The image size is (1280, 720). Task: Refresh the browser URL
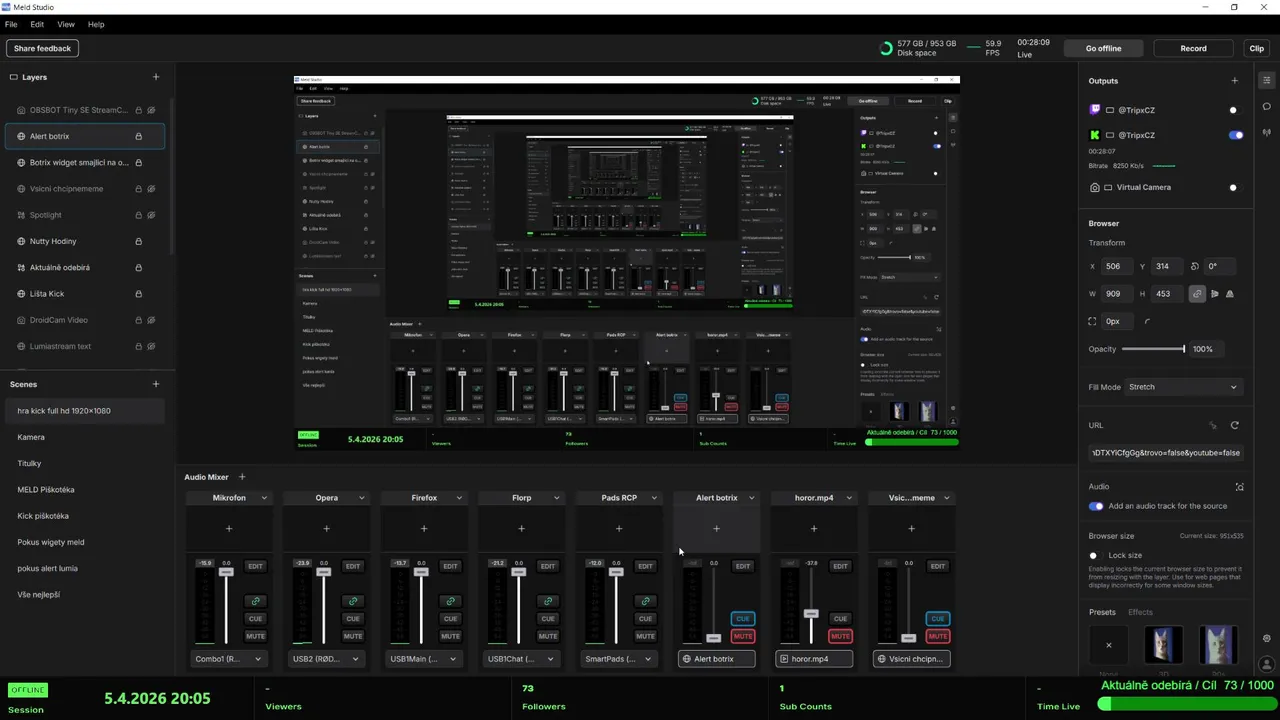click(x=1234, y=425)
